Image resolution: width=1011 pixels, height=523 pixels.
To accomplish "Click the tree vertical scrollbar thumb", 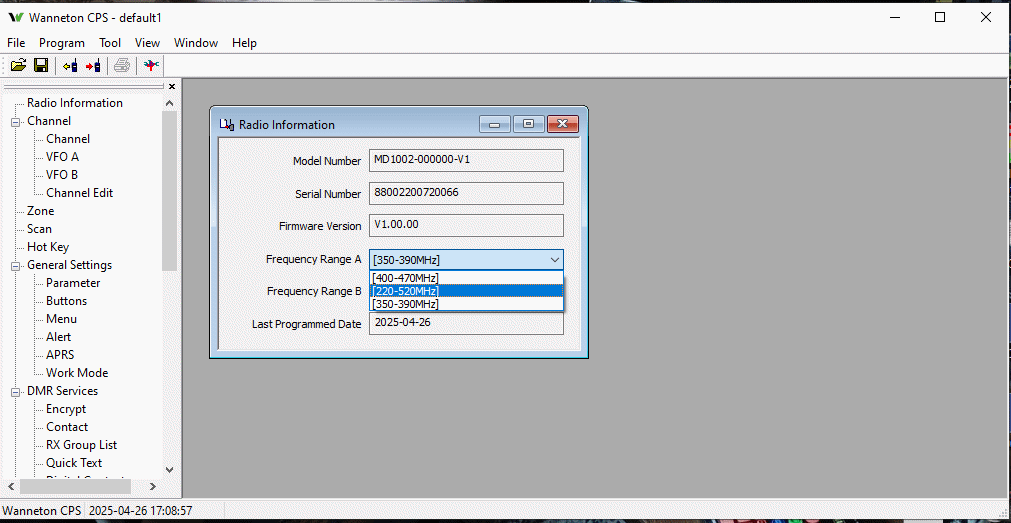I will tap(170, 190).
